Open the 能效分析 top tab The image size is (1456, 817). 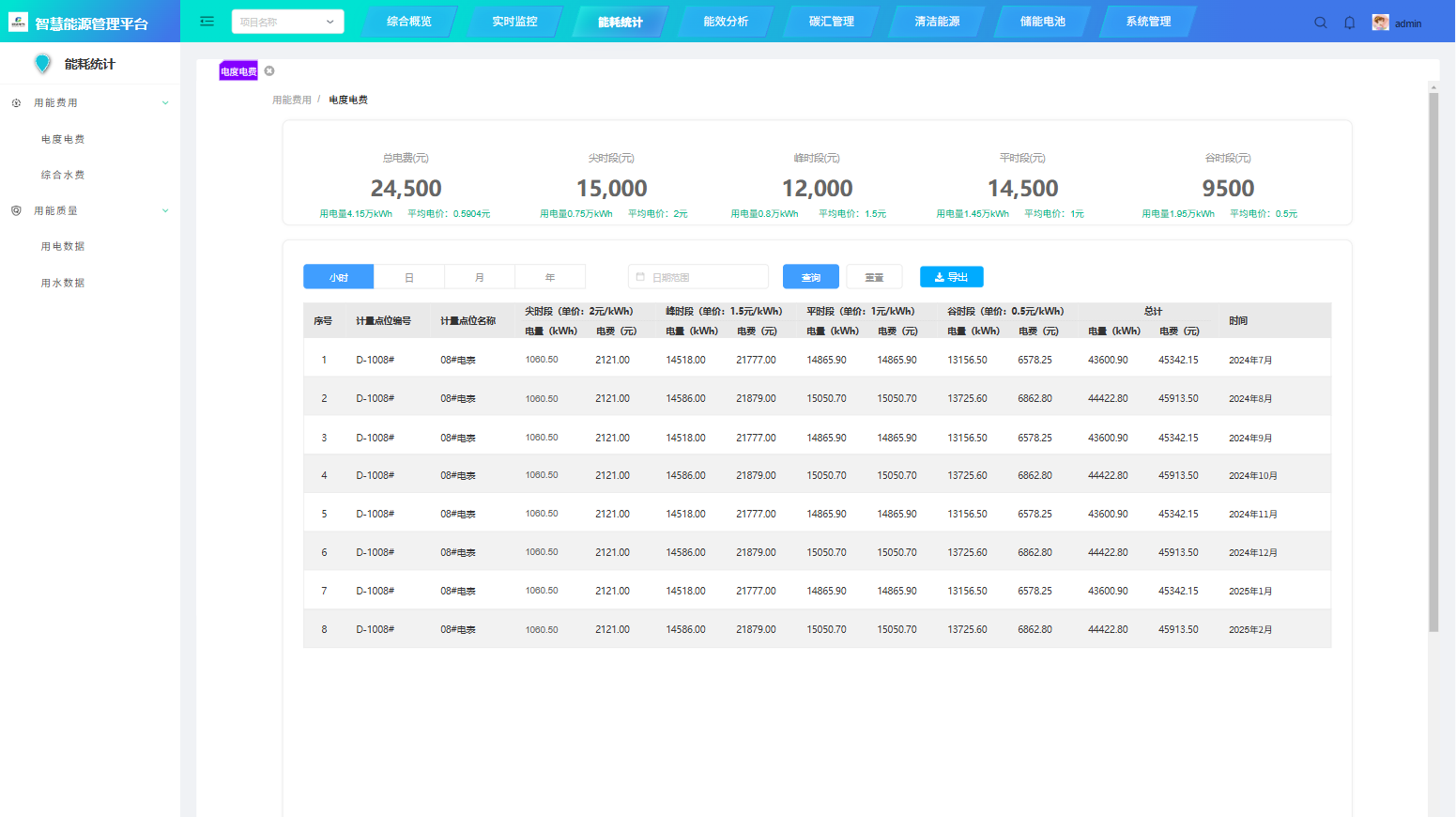[726, 22]
